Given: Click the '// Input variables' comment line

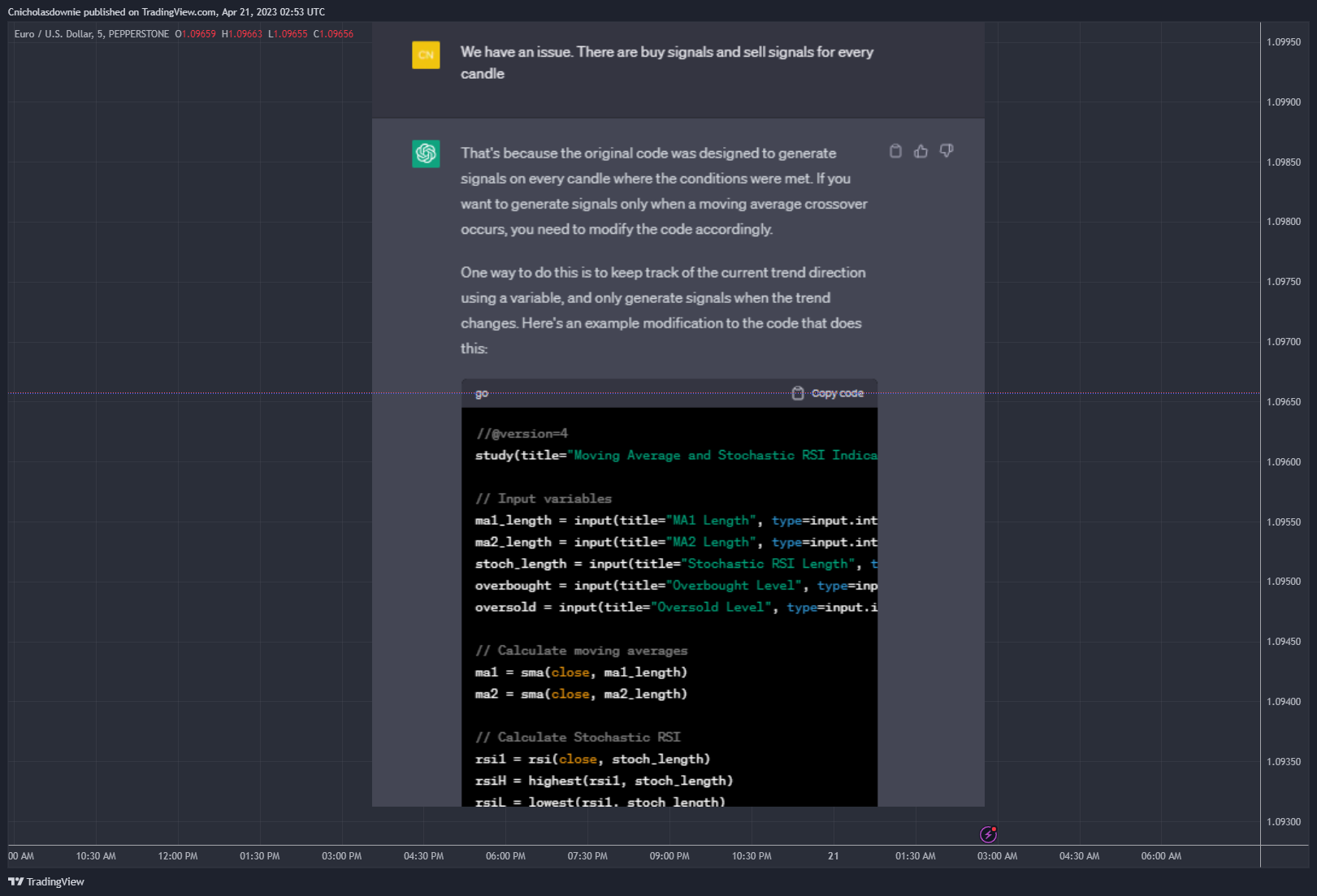Looking at the screenshot, I should tap(544, 499).
